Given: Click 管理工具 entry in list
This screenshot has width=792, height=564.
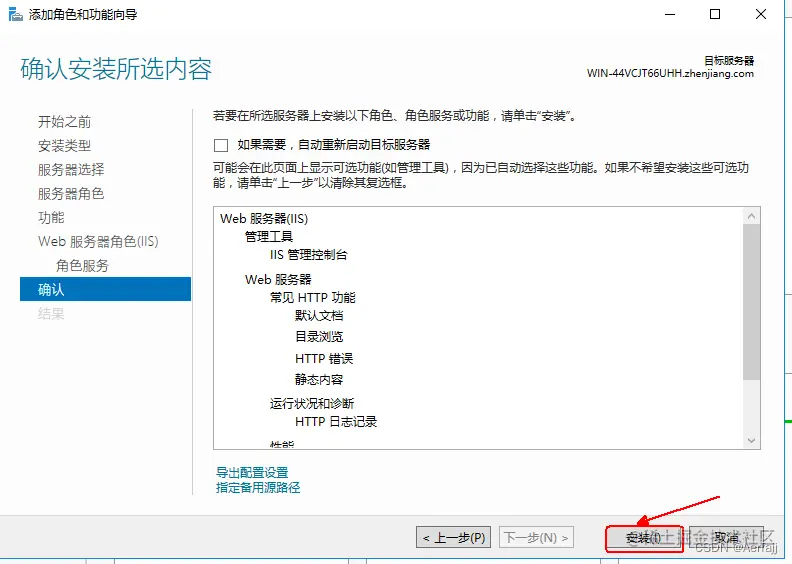Looking at the screenshot, I should pos(269,237).
